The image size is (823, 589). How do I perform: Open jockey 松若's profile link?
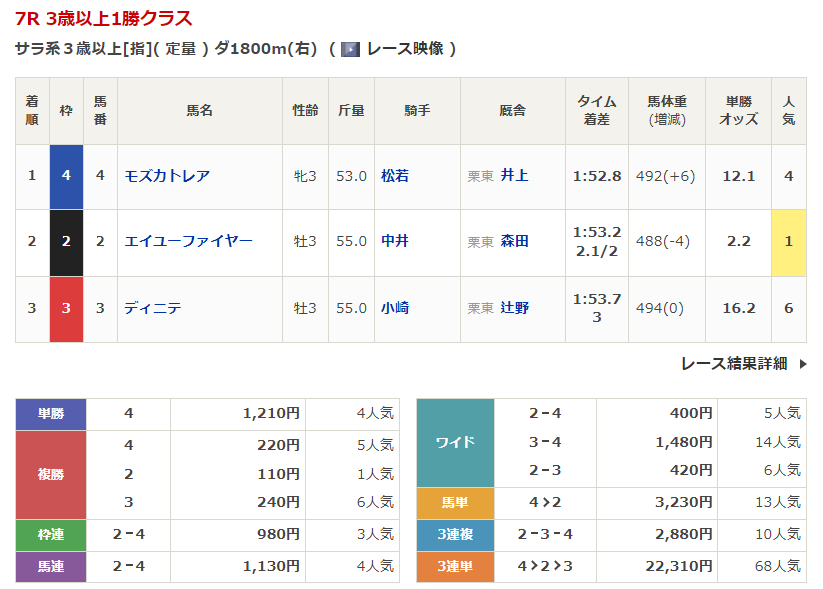coord(395,176)
